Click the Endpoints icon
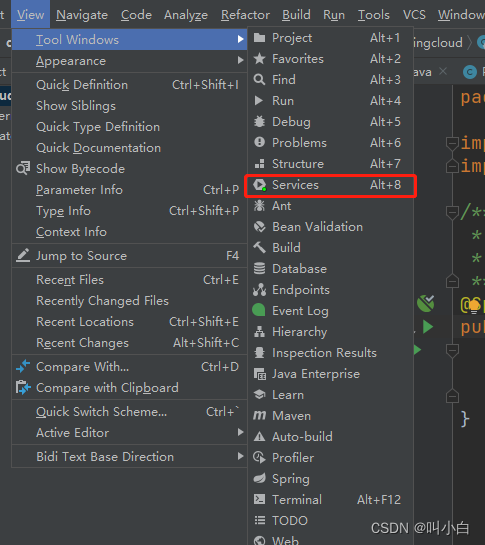This screenshot has height=545, width=485. click(259, 290)
